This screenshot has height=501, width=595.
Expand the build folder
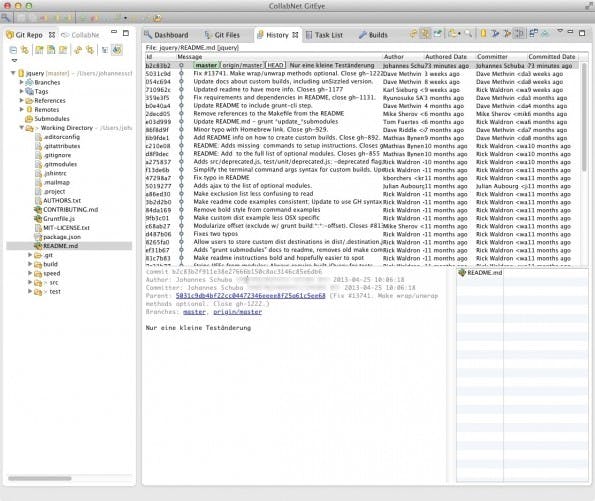click(30, 264)
